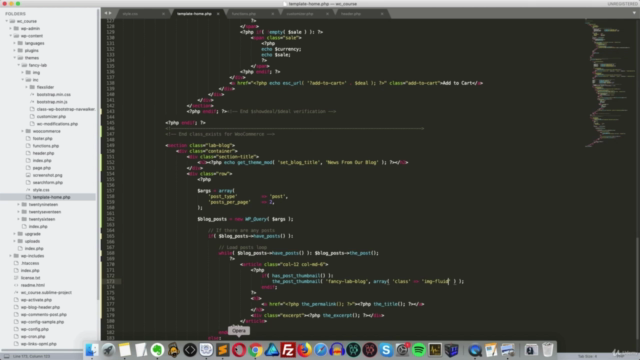
Task: Open Safari compass icon in Dock
Action: pos(320,350)
